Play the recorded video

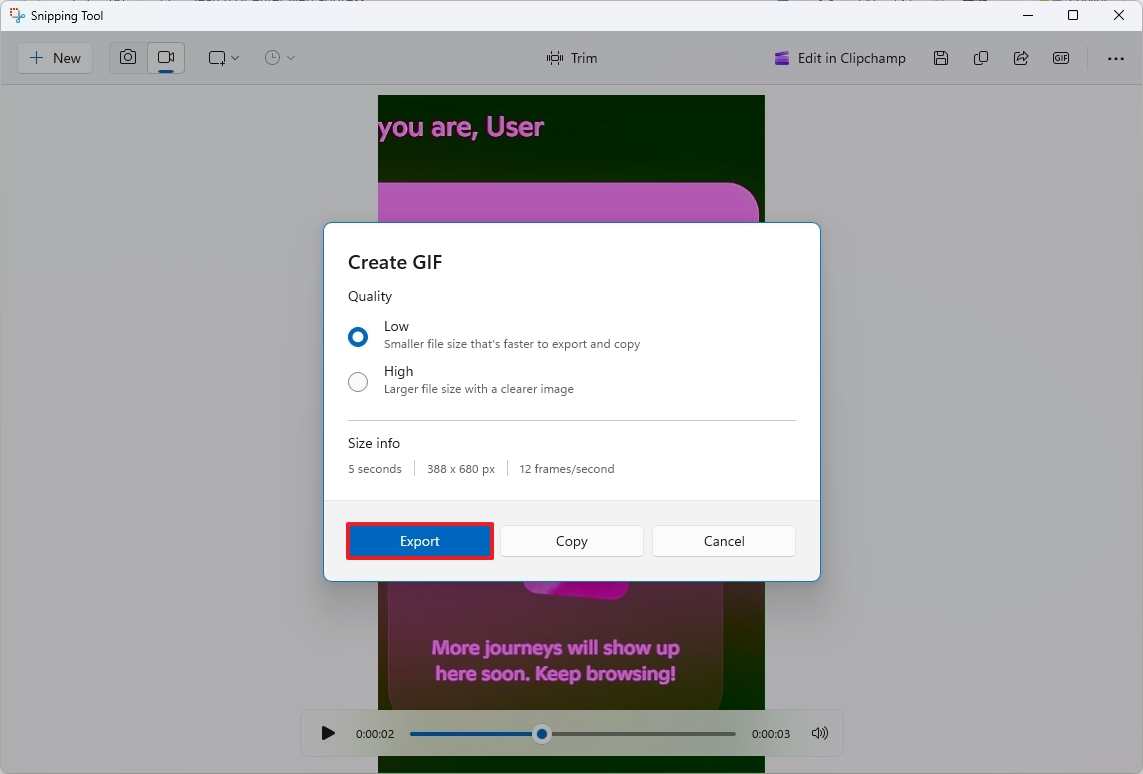tap(328, 733)
